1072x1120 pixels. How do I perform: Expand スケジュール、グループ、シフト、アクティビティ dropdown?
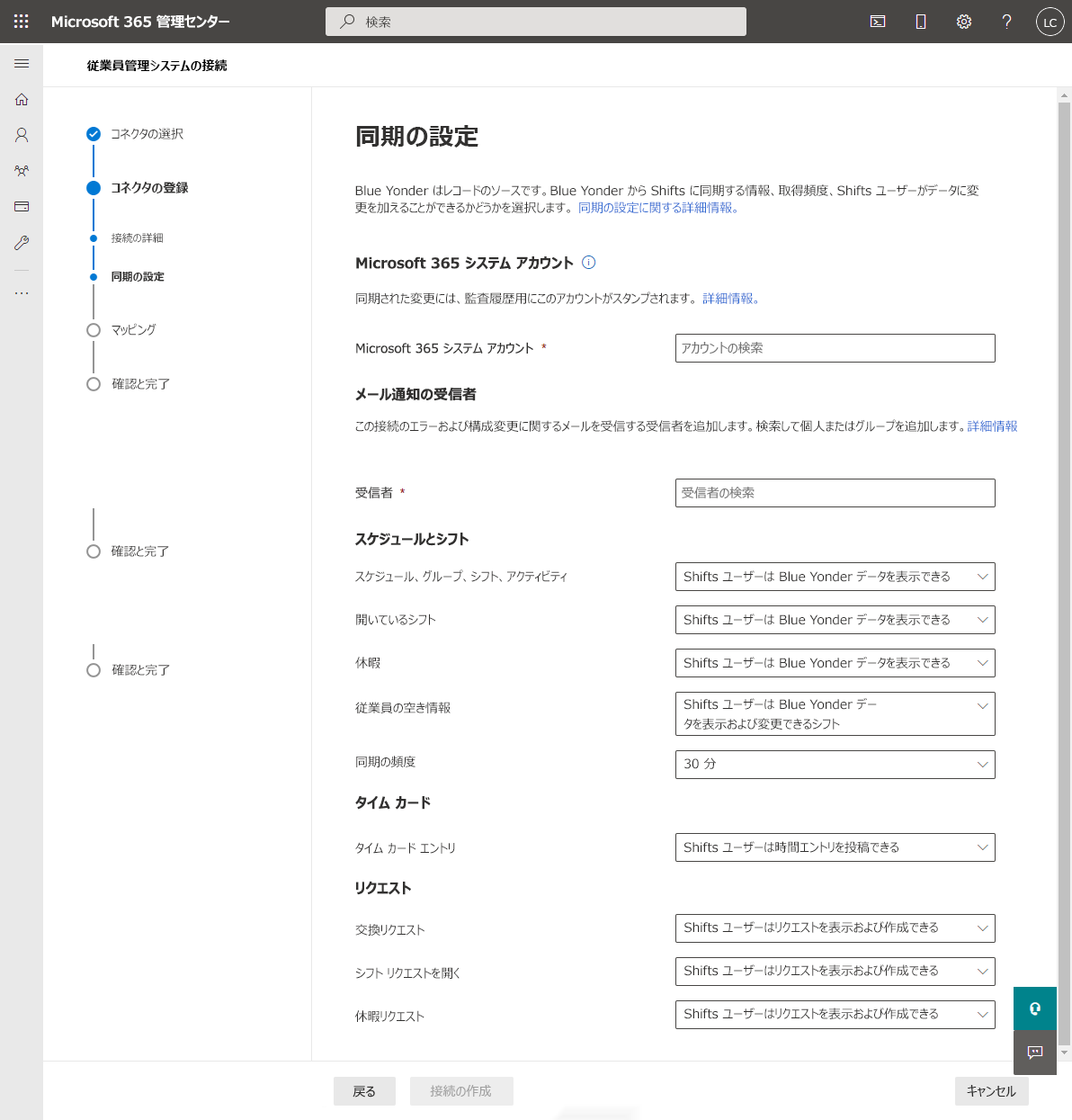pos(835,577)
